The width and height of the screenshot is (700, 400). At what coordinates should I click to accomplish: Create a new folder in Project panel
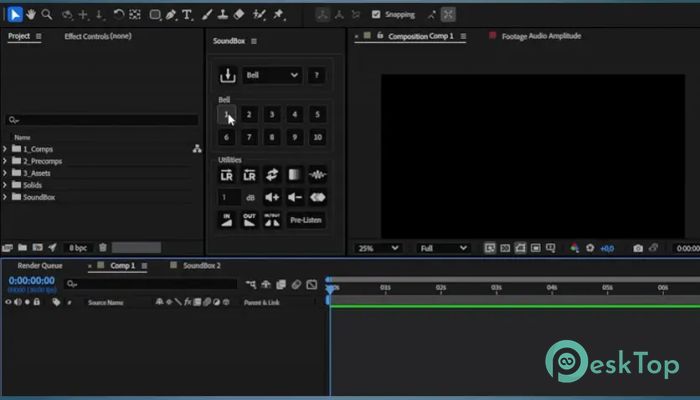click(x=22, y=247)
